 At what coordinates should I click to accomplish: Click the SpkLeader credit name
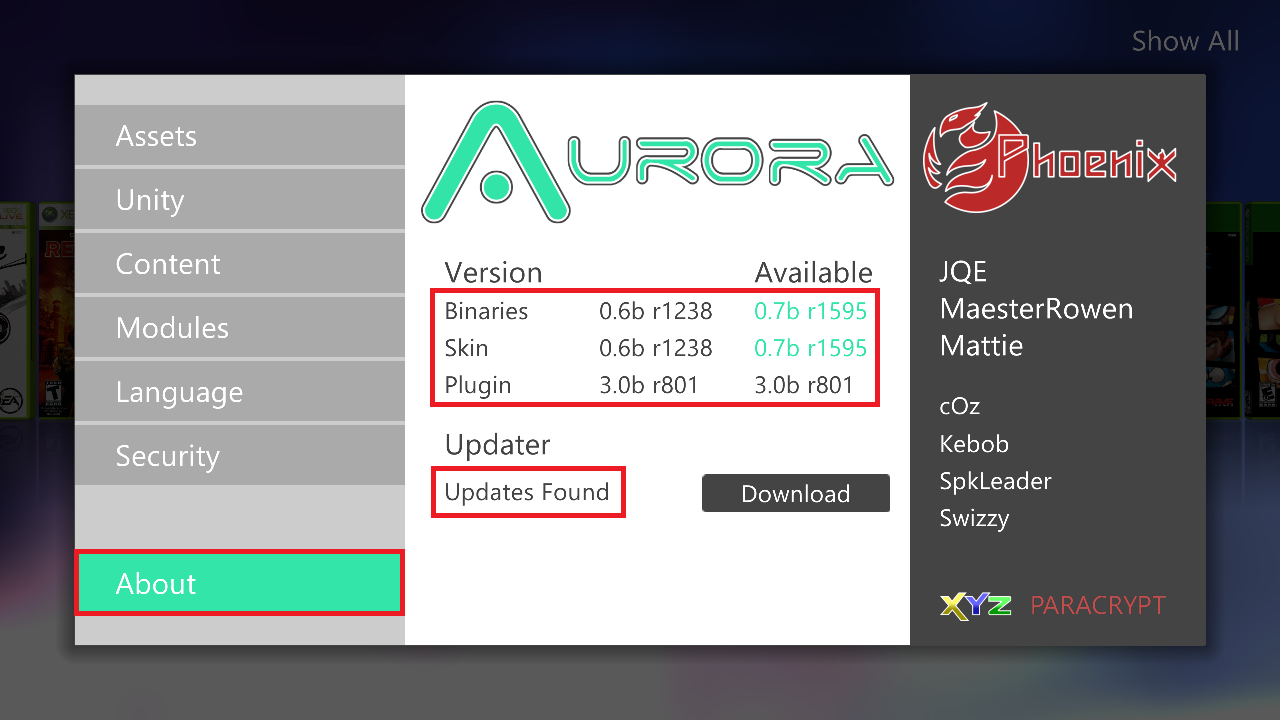pos(996,482)
